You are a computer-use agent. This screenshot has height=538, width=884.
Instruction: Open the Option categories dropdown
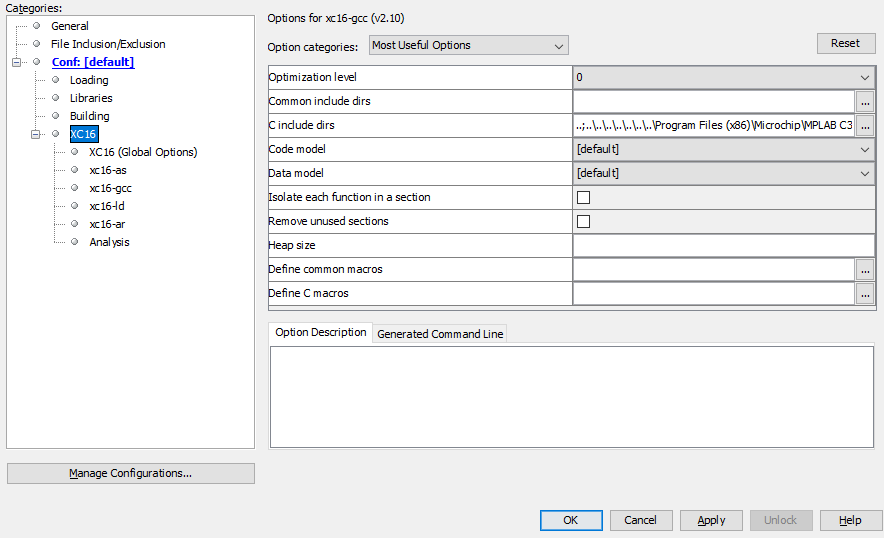click(x=468, y=45)
